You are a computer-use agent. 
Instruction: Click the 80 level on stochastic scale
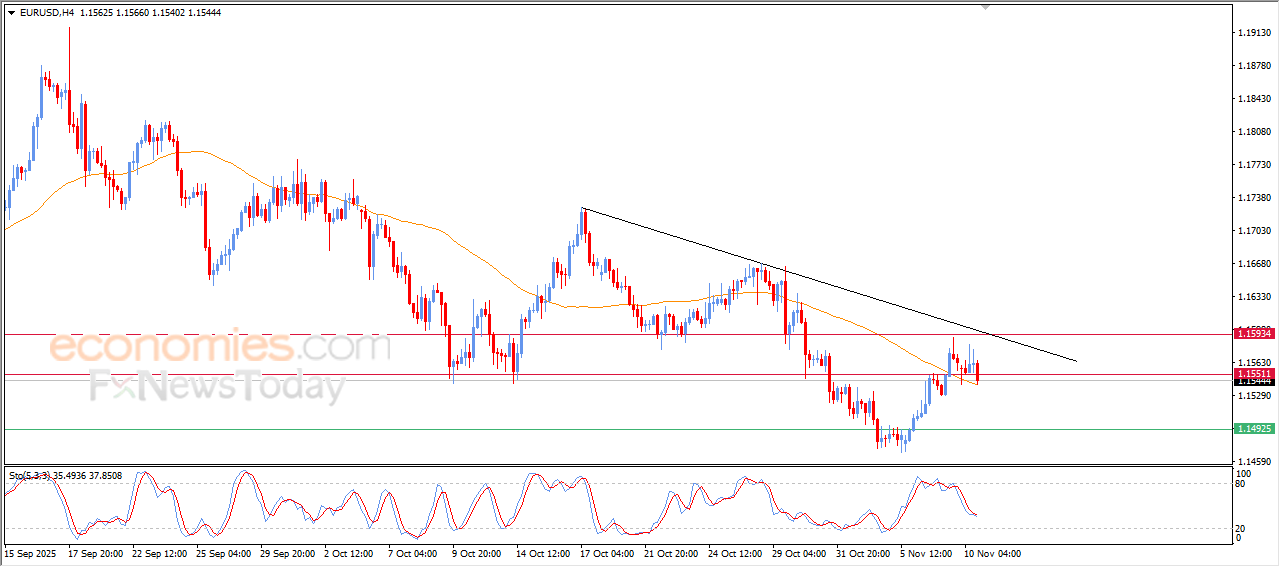1239,484
